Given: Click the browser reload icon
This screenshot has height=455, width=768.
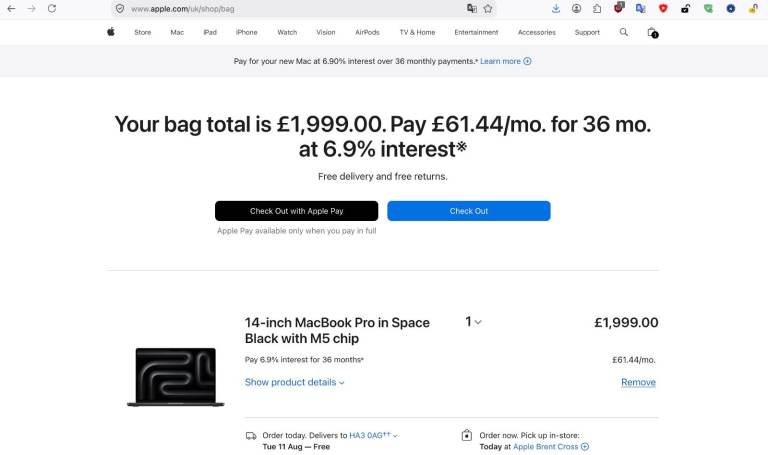Looking at the screenshot, I should click(52, 8).
